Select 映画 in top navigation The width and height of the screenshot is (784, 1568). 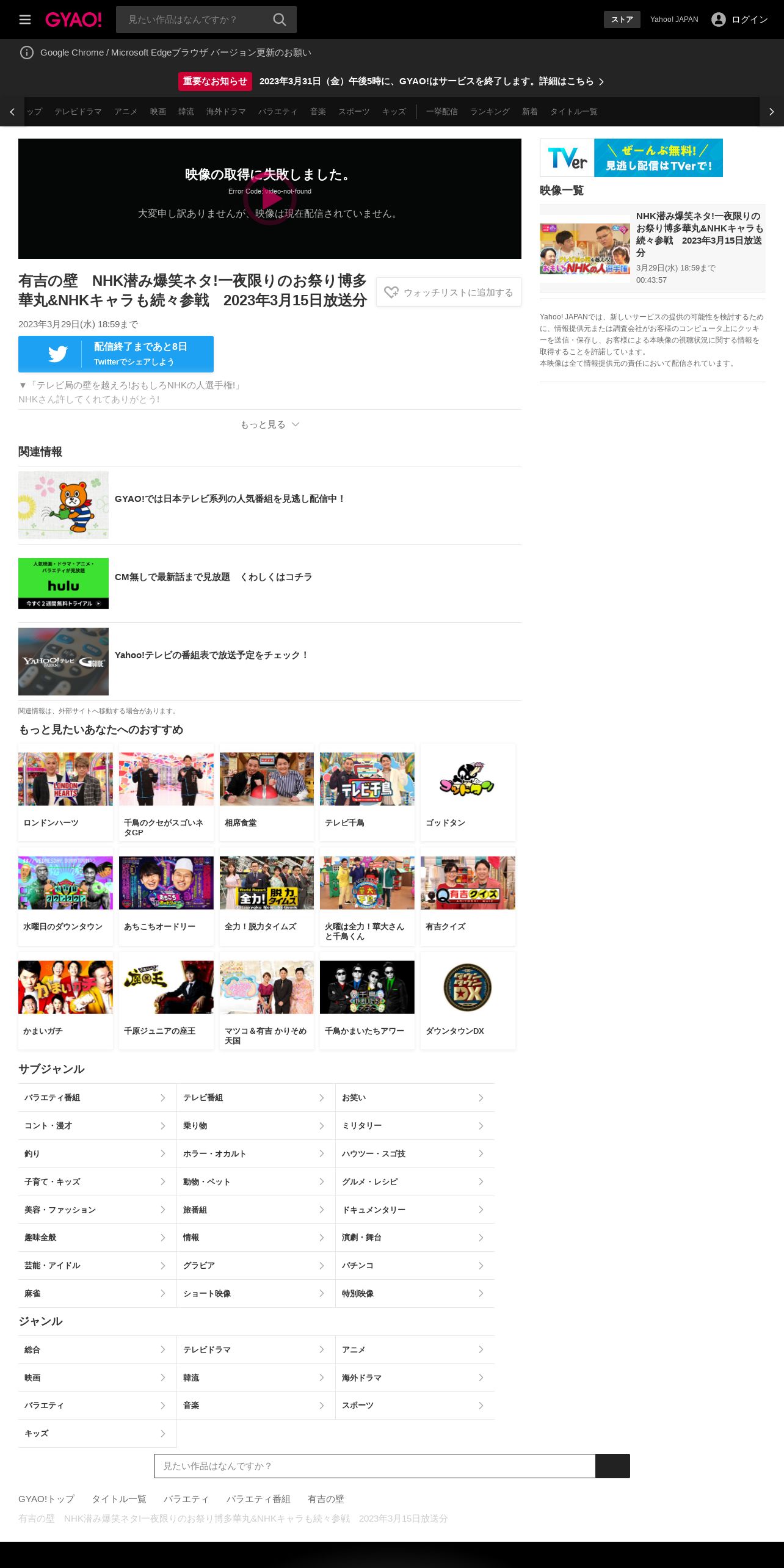tap(158, 112)
